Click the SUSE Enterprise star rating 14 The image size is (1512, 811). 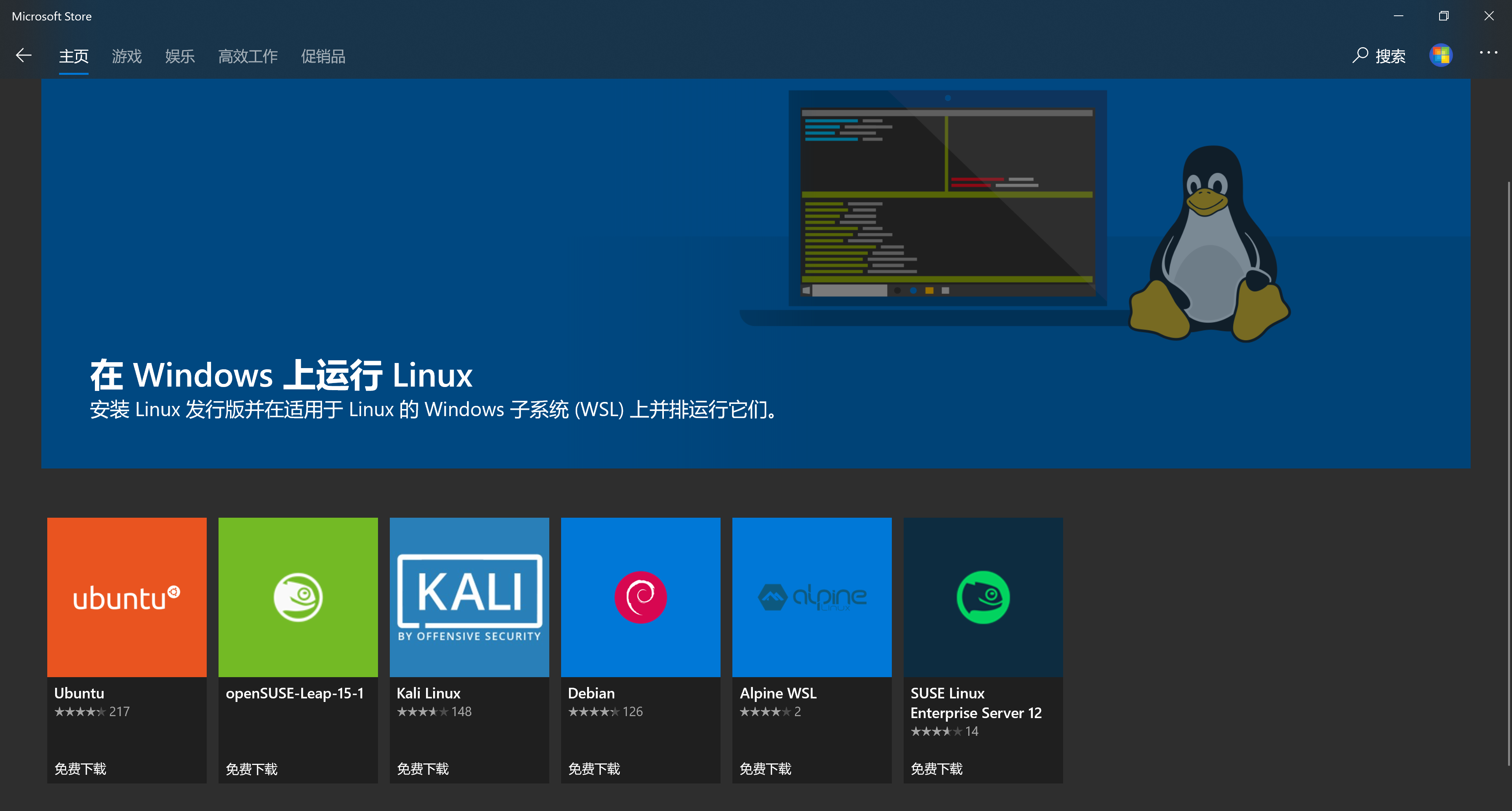coord(945,731)
